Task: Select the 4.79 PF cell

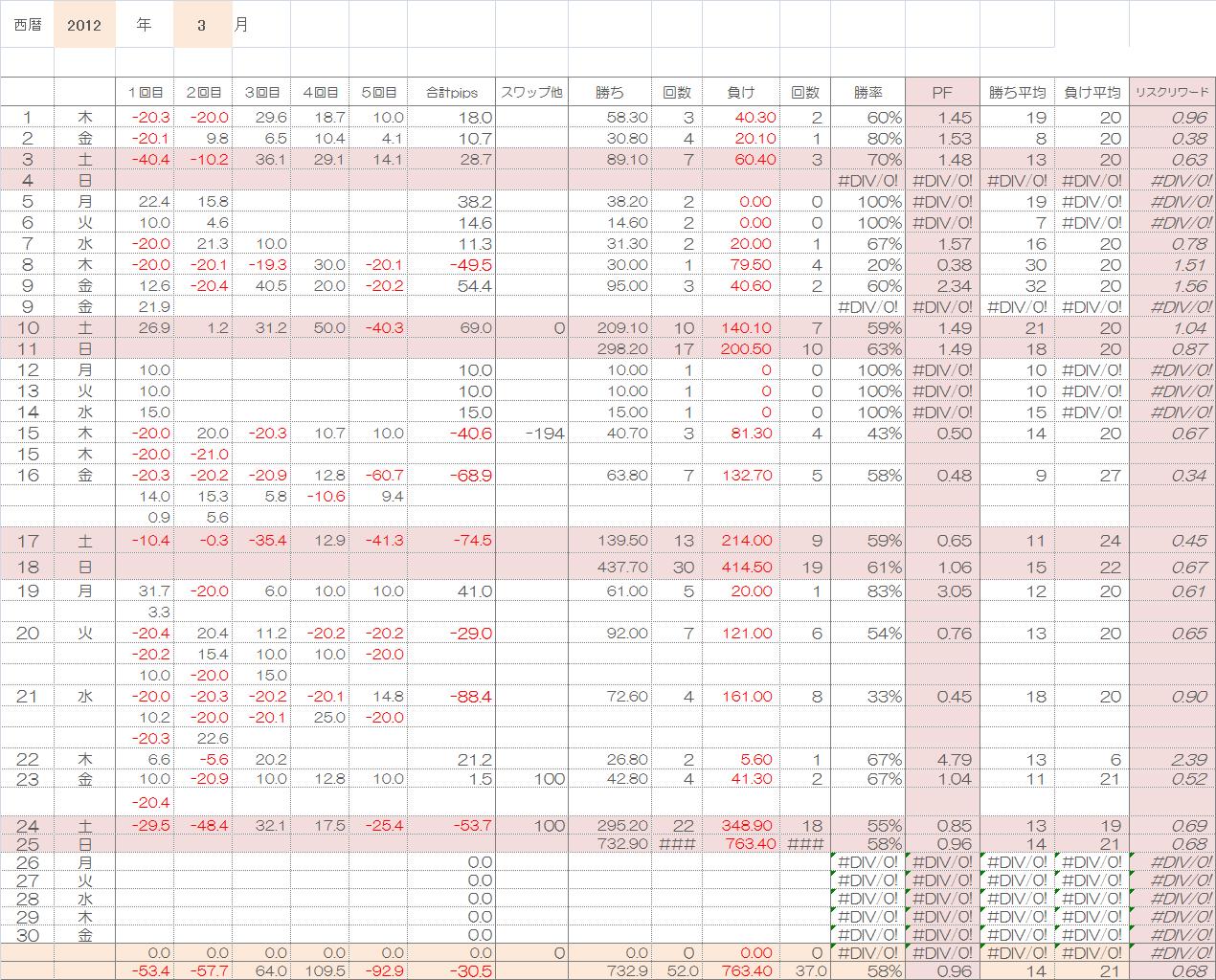Action: (x=942, y=759)
